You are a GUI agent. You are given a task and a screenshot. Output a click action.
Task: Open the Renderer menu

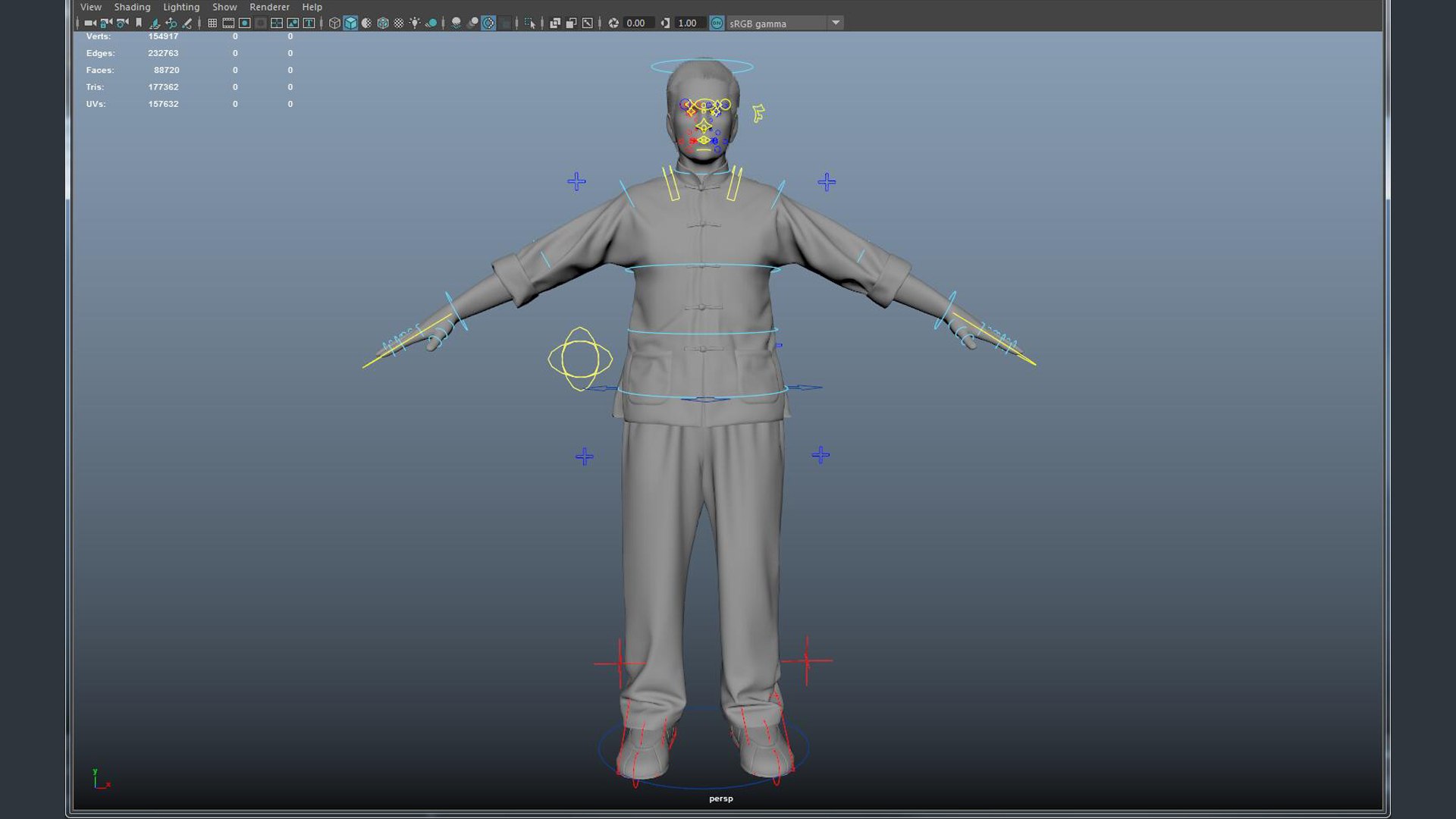click(x=269, y=7)
